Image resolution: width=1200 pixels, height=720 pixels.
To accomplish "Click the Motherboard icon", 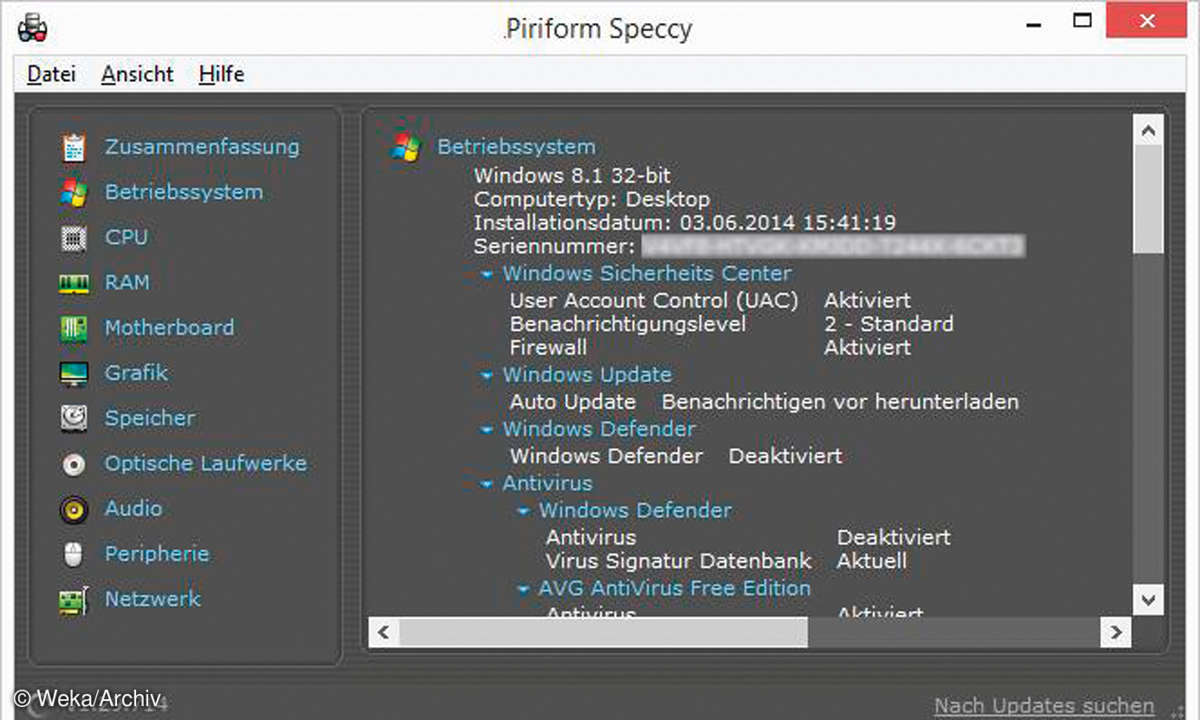I will click(74, 328).
